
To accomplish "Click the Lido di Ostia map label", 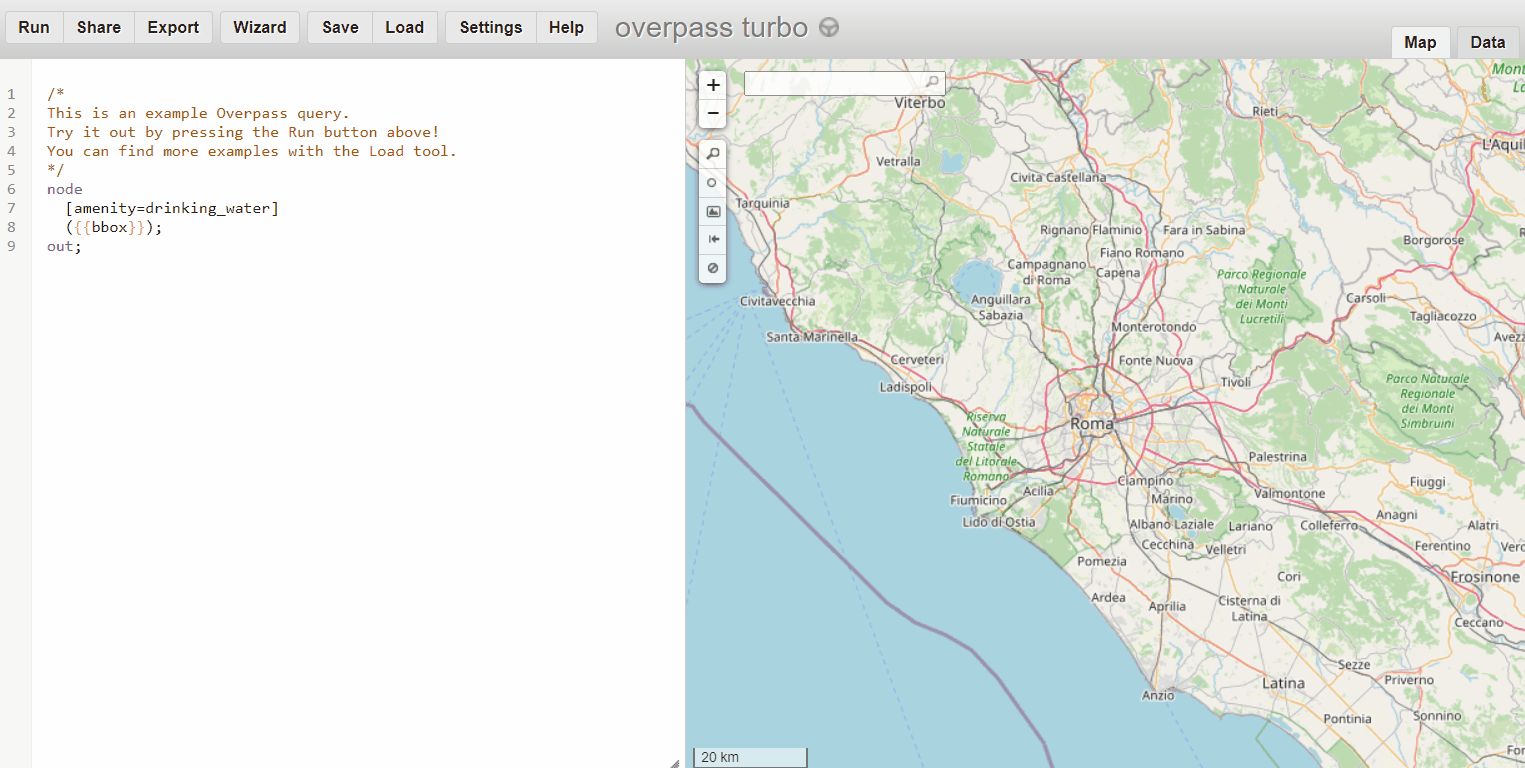I will [x=999, y=521].
